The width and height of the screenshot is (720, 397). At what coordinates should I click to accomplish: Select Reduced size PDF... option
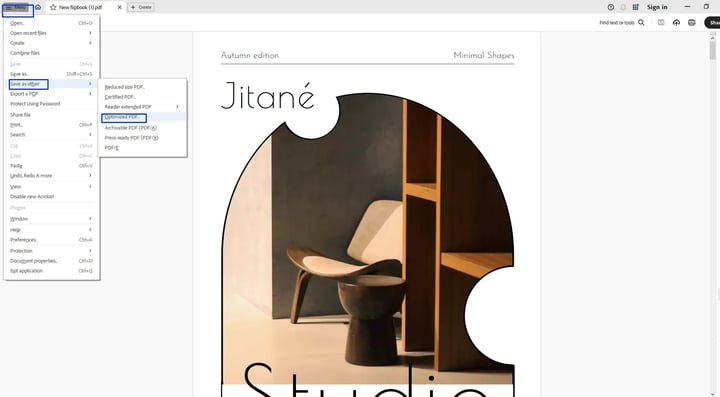pyautogui.click(x=142, y=87)
